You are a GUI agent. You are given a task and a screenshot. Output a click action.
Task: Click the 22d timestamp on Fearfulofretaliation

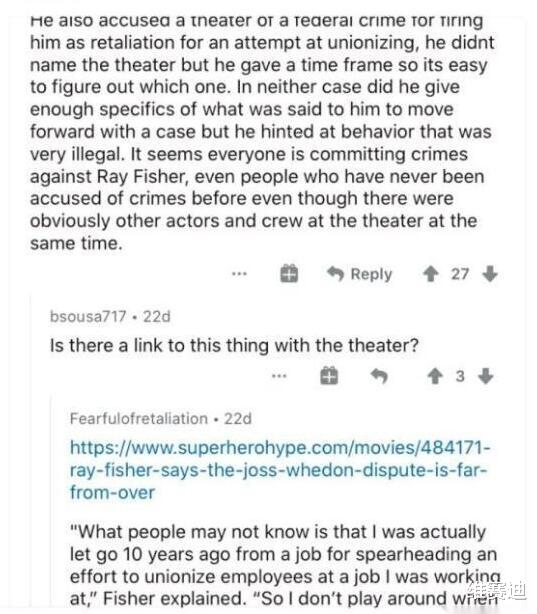[238, 419]
